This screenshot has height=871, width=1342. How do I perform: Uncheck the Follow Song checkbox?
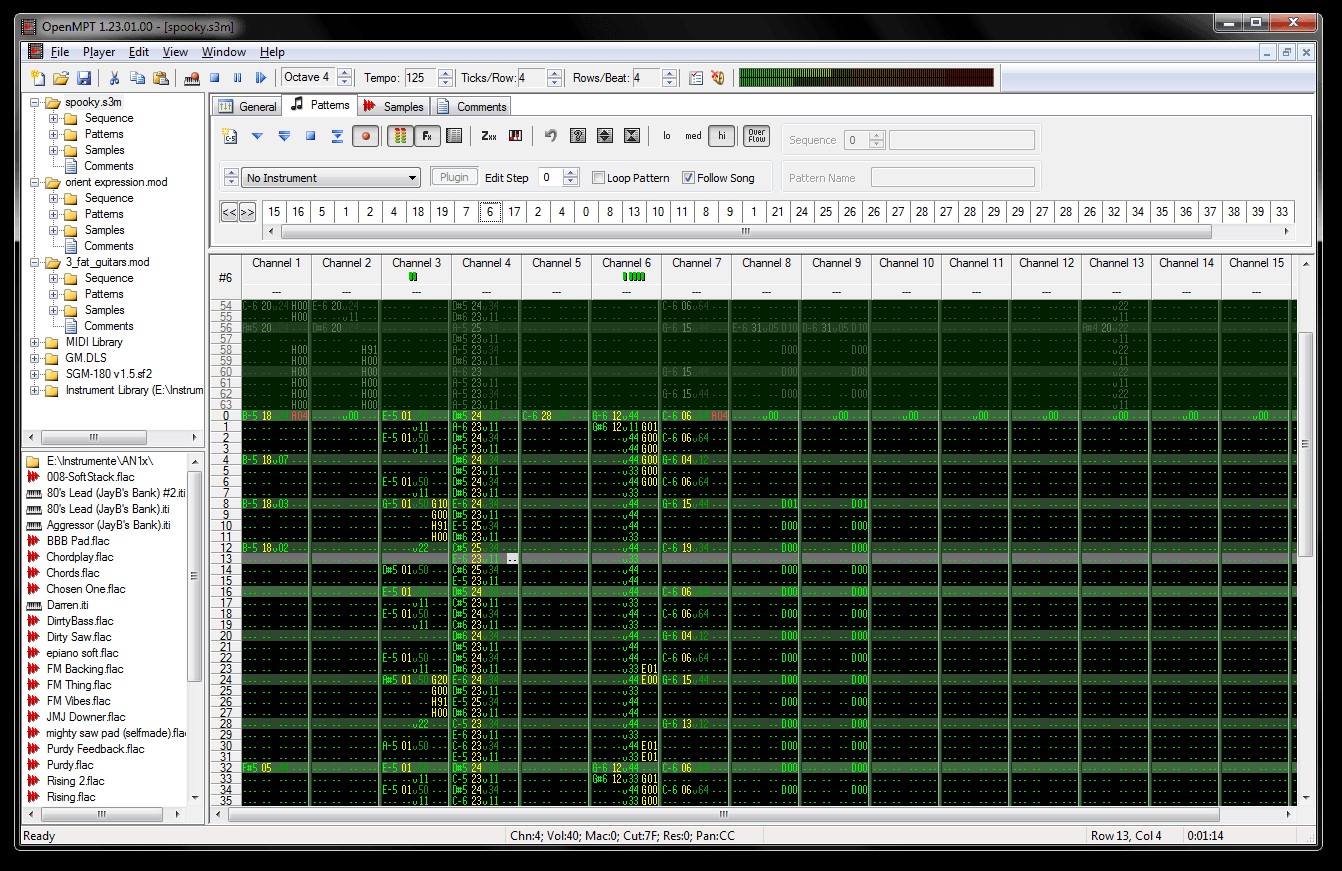point(688,178)
